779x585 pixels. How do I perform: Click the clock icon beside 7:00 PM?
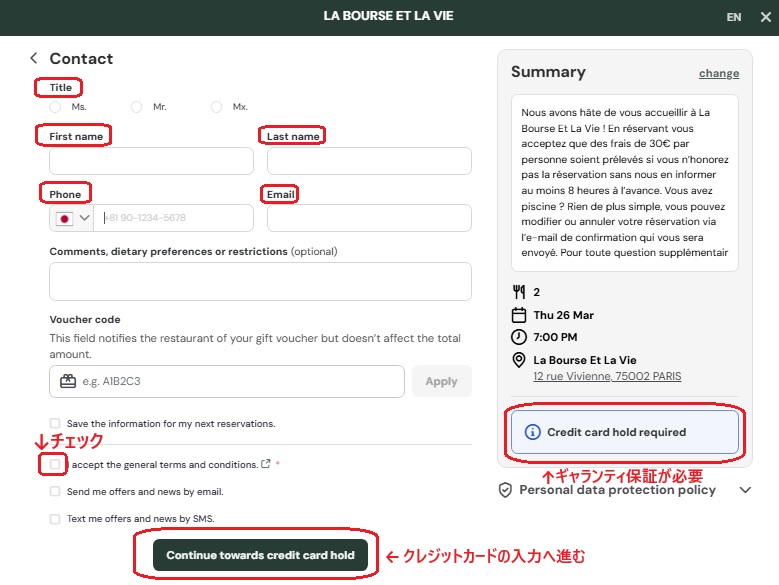518,337
